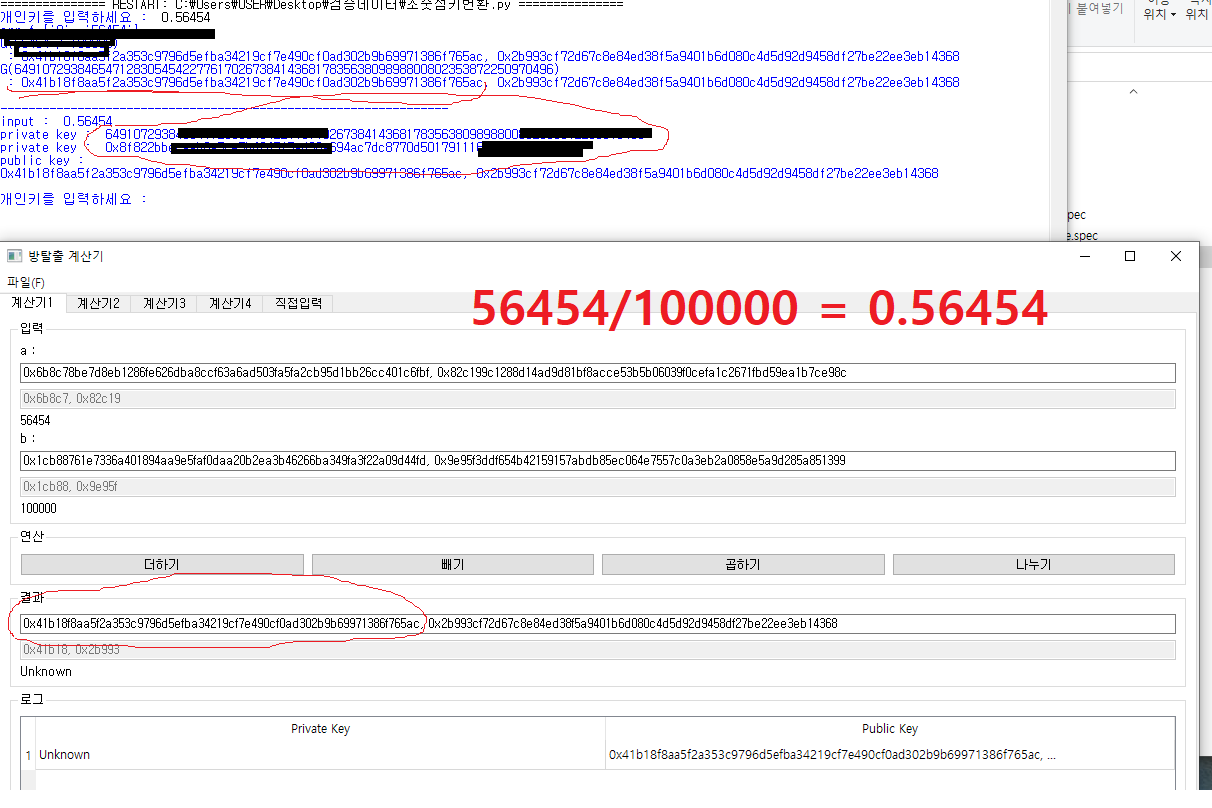Maximize the 방탈출 계산기 window
The width and height of the screenshot is (1212, 808).
1130,256
